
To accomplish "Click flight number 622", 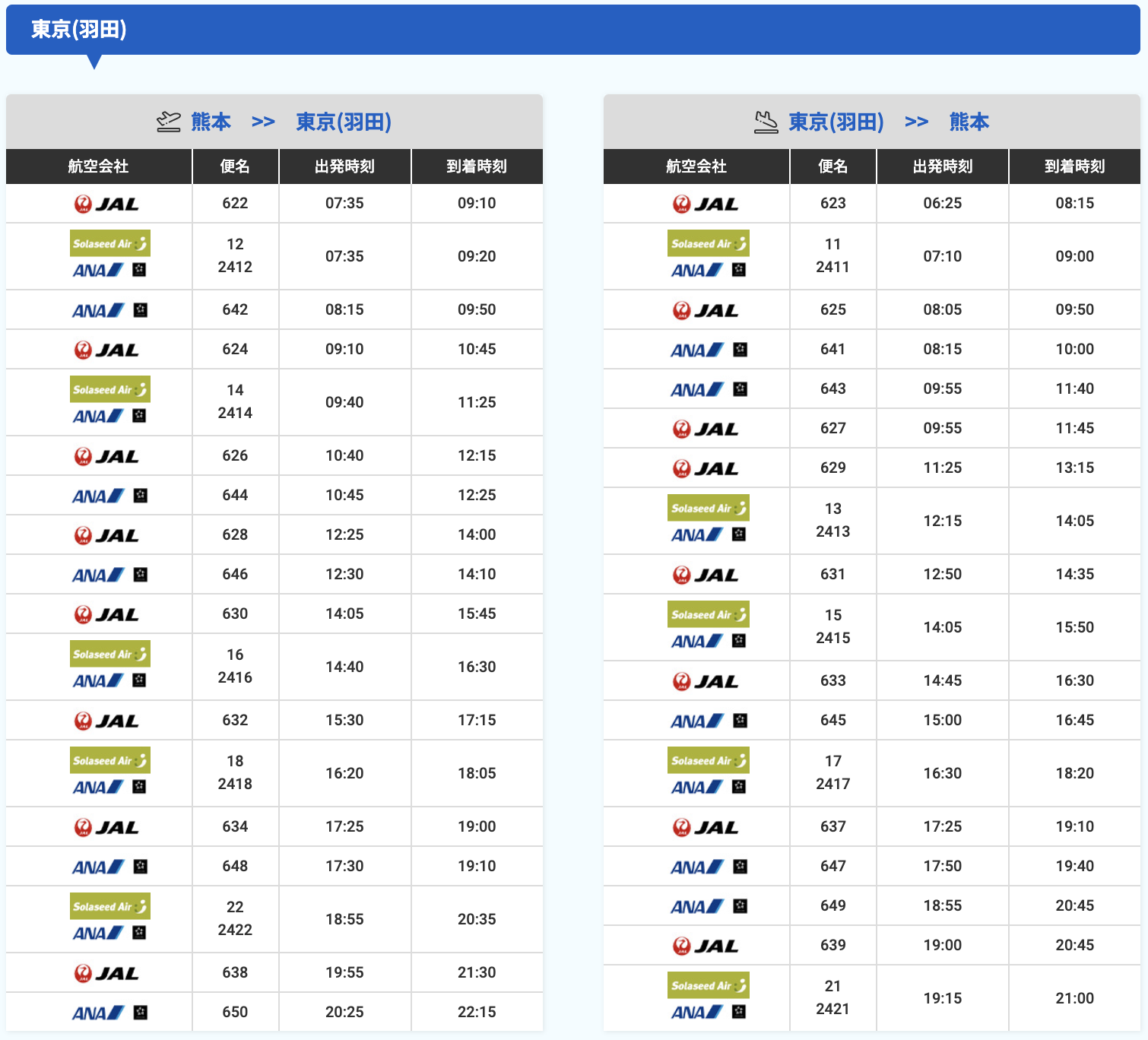I will click(235, 203).
